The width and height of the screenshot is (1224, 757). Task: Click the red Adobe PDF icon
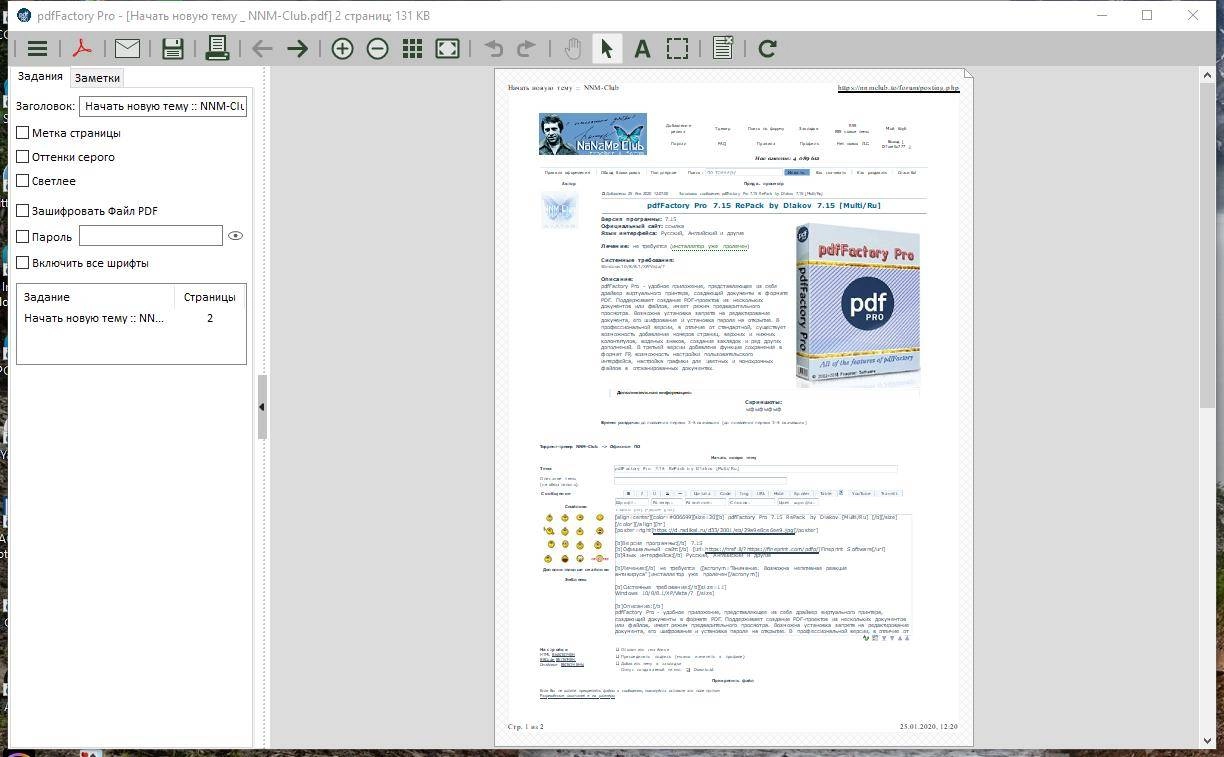pos(82,48)
